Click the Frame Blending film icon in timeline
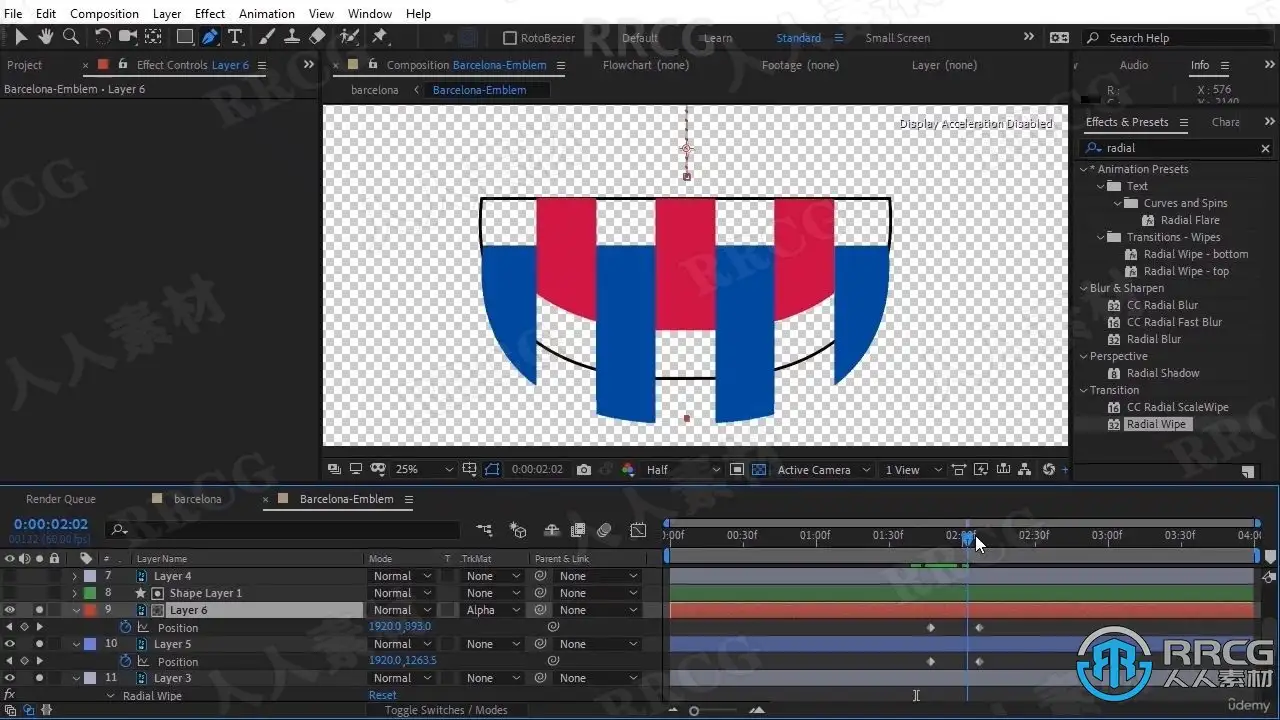 click(x=578, y=530)
